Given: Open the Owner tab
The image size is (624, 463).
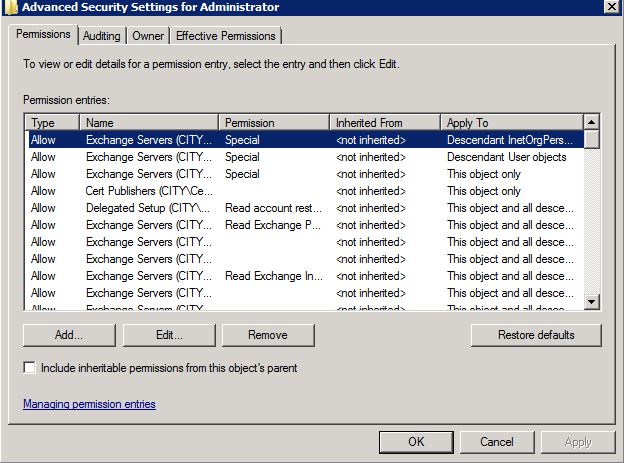Looking at the screenshot, I should tap(148, 36).
